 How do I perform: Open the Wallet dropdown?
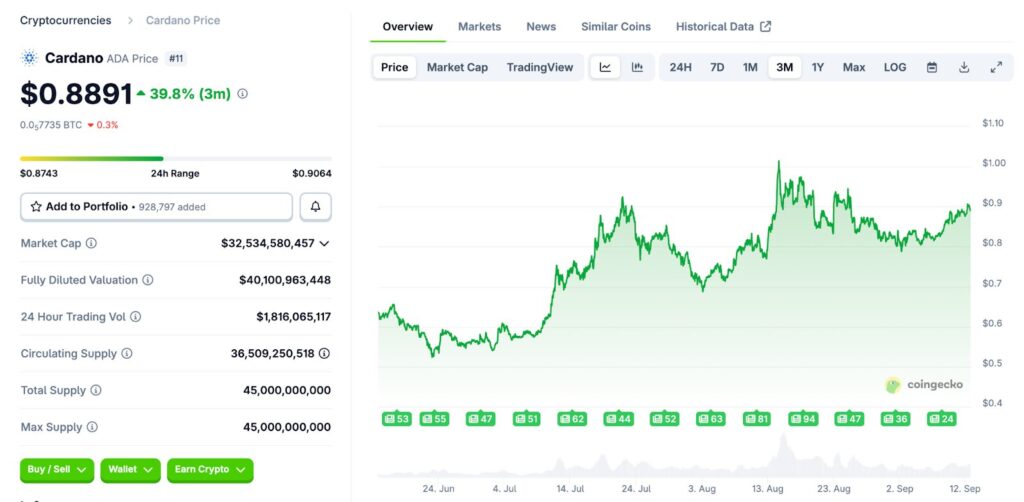point(130,469)
